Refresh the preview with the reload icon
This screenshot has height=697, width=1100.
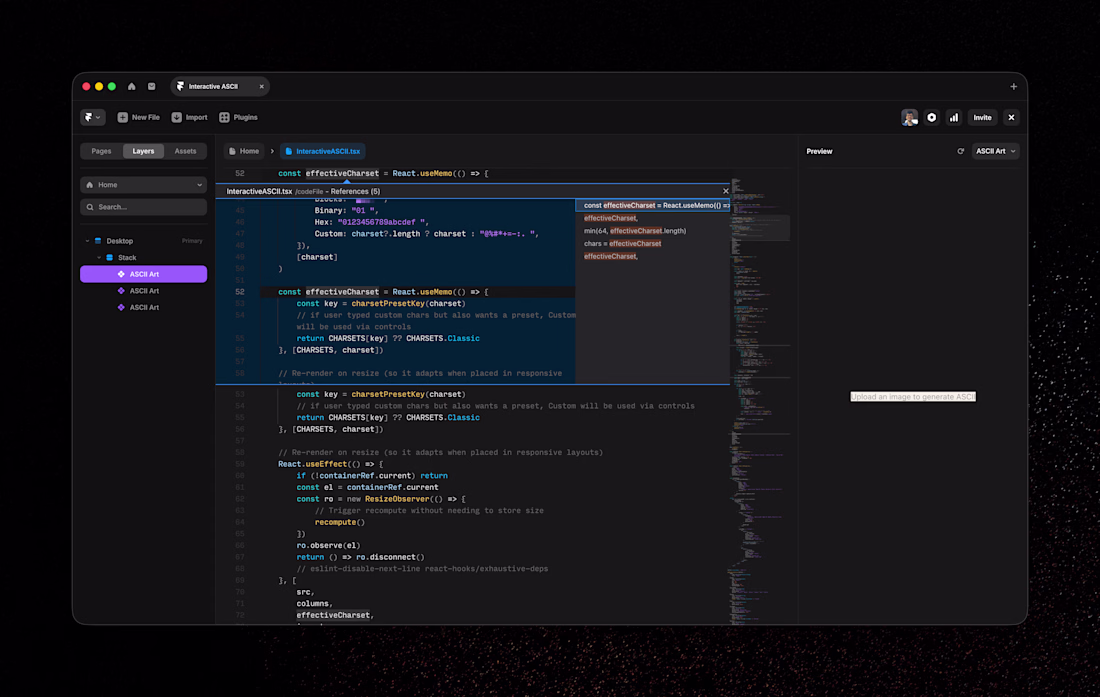click(960, 151)
